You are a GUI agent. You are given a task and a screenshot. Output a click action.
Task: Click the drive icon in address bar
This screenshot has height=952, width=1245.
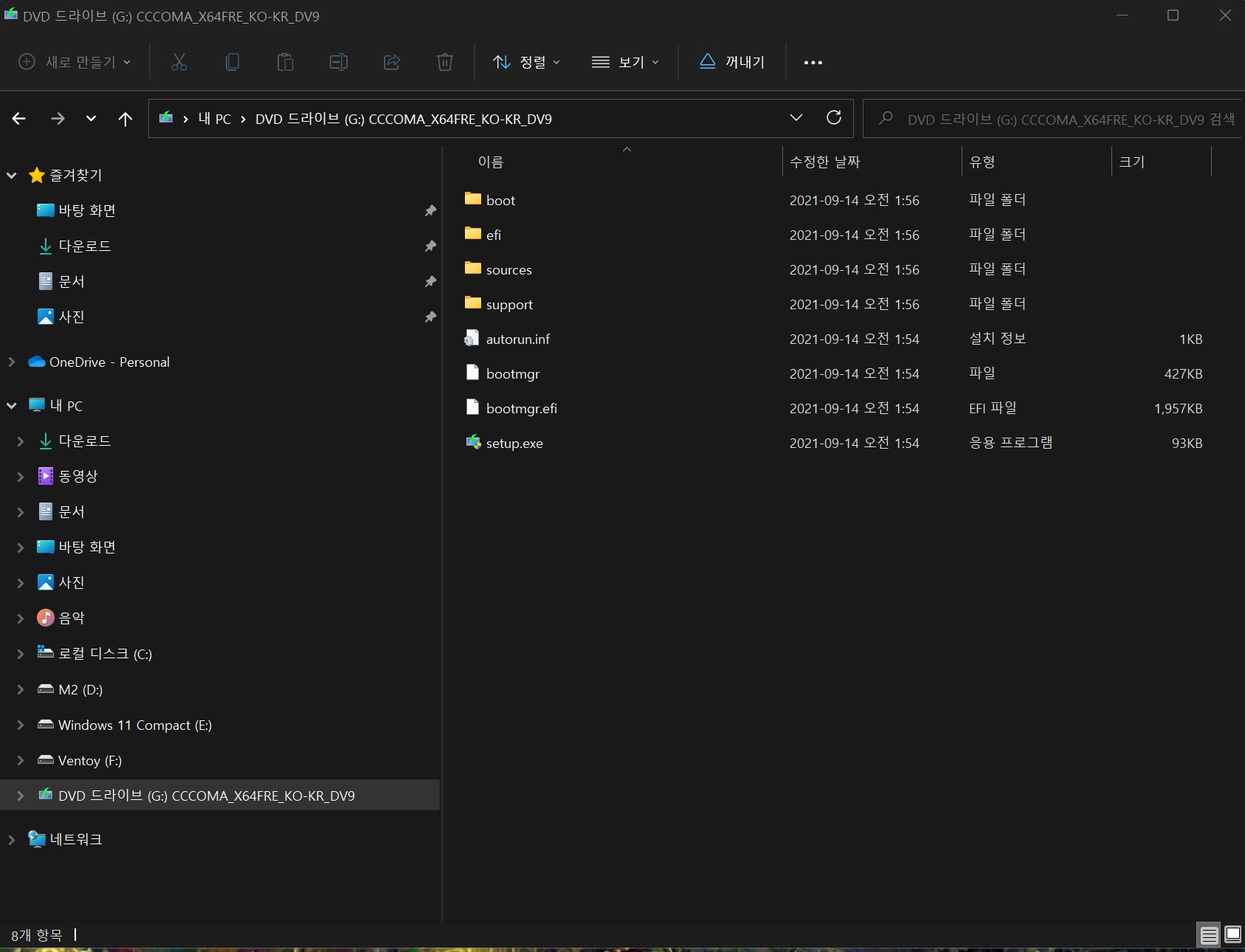167,117
